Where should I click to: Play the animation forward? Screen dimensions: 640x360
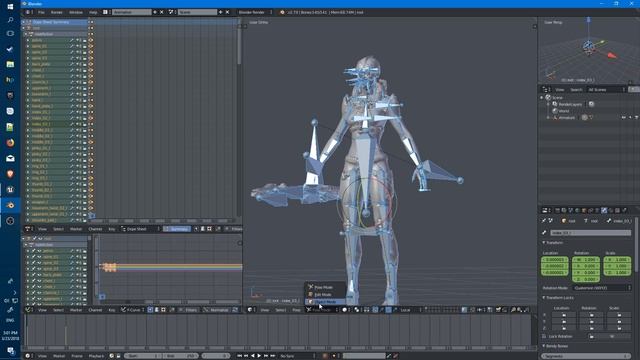(259, 356)
